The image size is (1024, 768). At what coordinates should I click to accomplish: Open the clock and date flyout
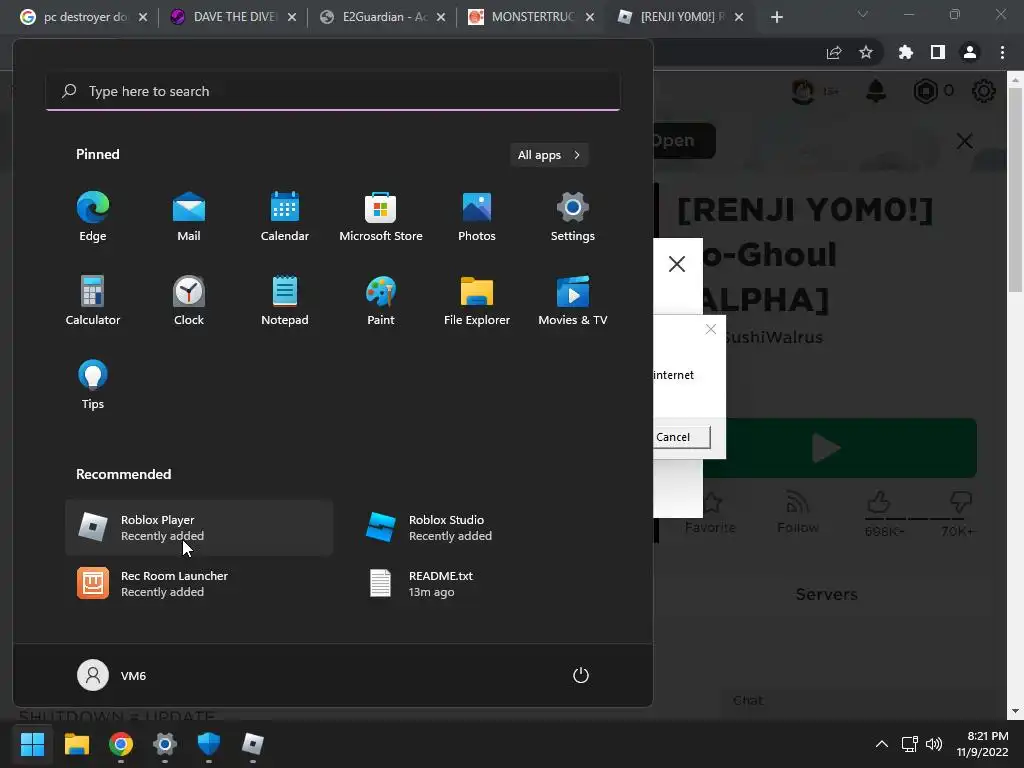(x=982, y=744)
